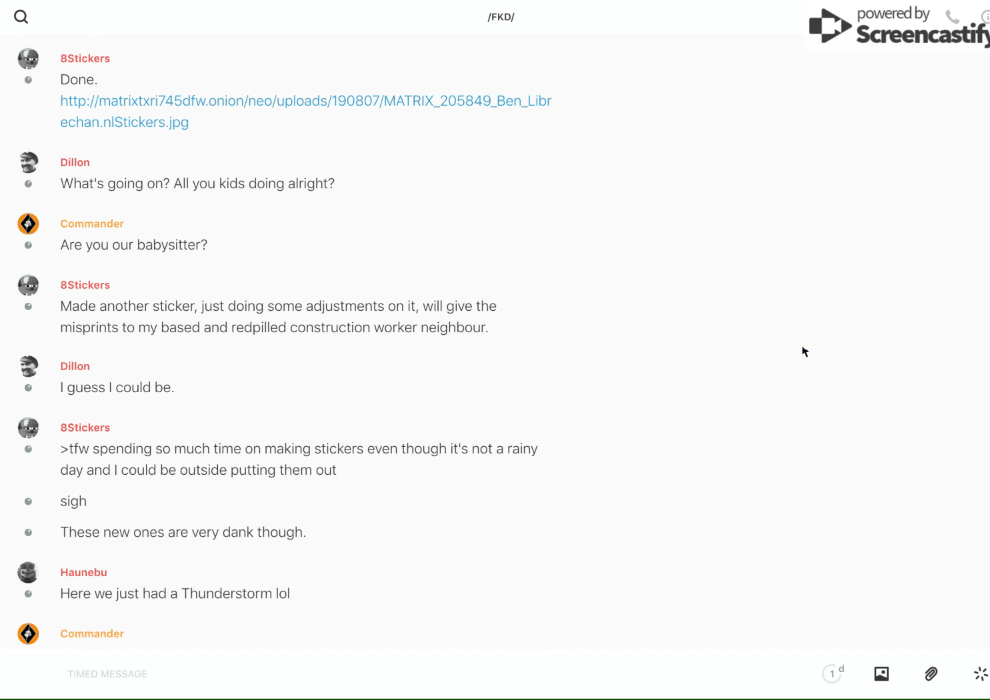Click Dillon's avatar beside 'What's going on?'
This screenshot has height=700, width=990.
(x=28, y=162)
